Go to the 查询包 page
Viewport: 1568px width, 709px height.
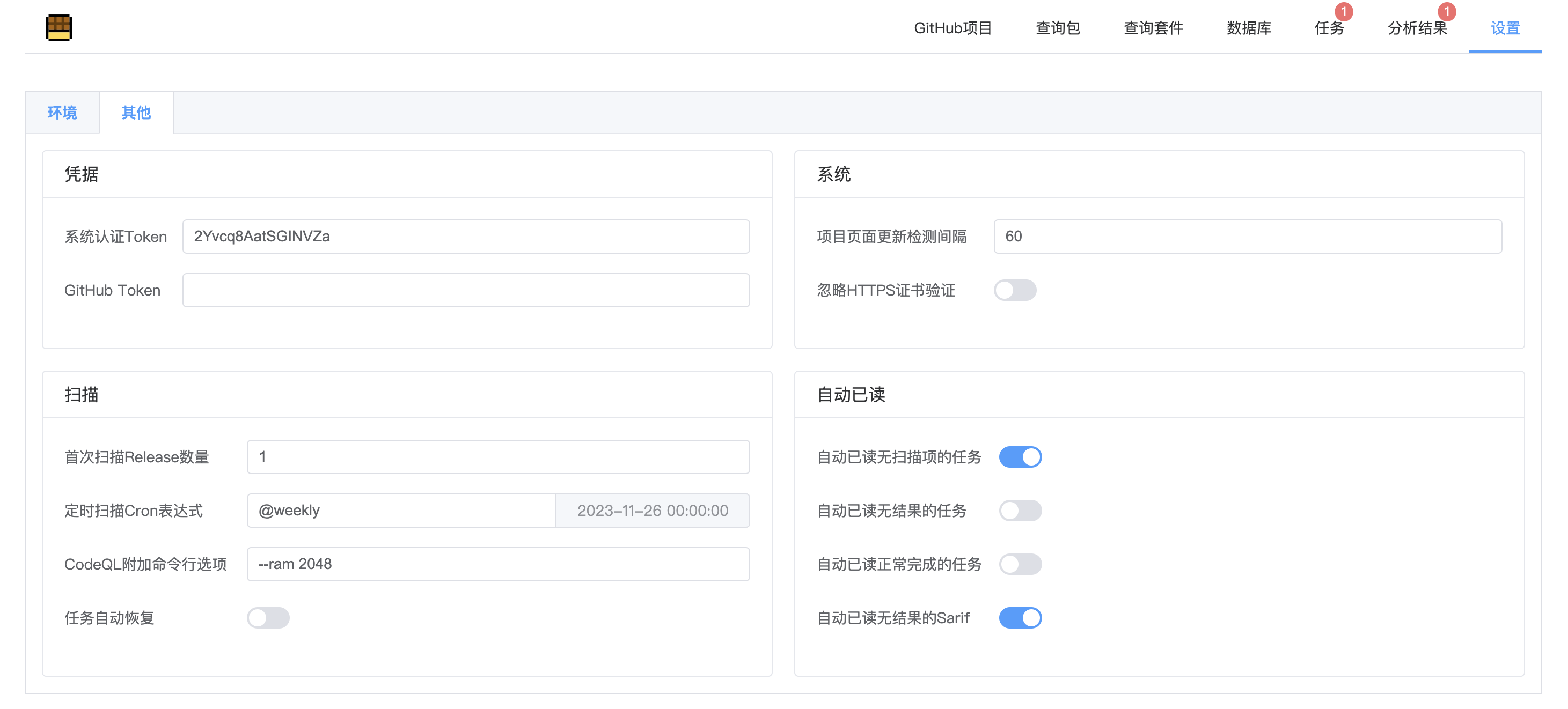click(x=1057, y=28)
